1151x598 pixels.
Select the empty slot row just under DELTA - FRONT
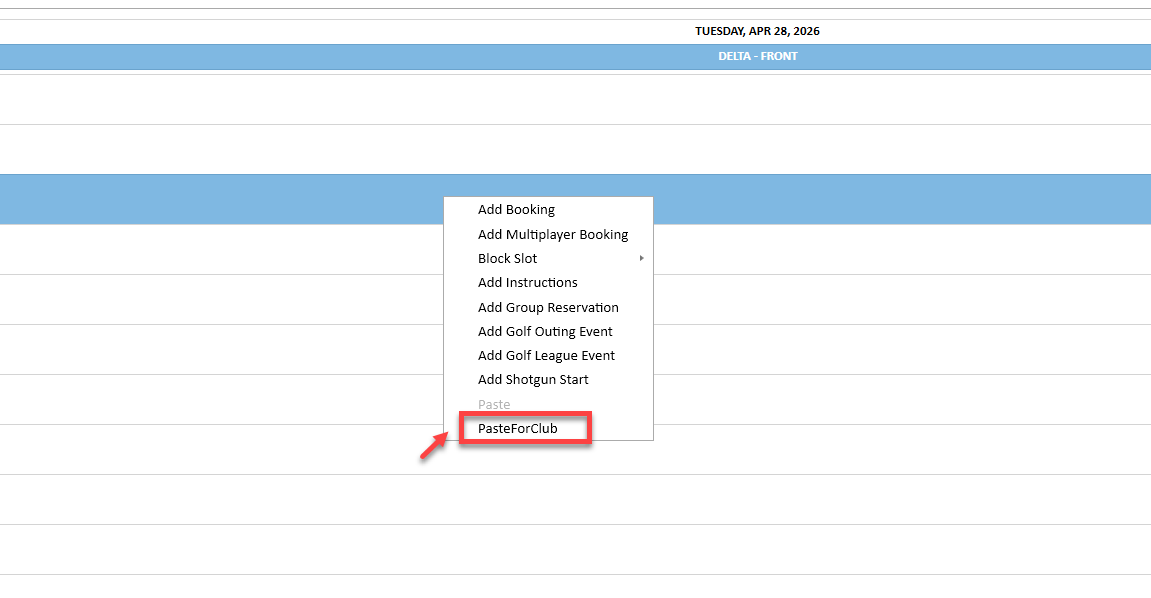(x=576, y=100)
